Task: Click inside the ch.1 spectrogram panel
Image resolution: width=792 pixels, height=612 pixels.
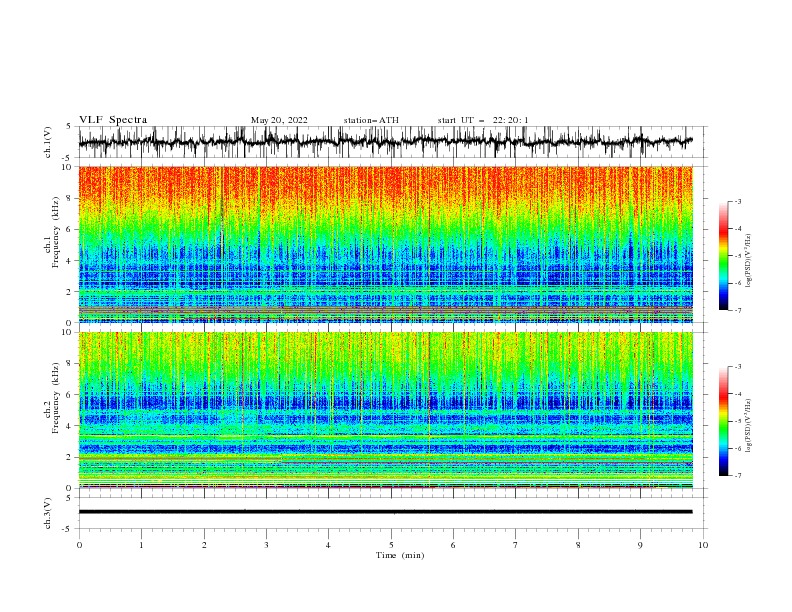Action: point(386,244)
